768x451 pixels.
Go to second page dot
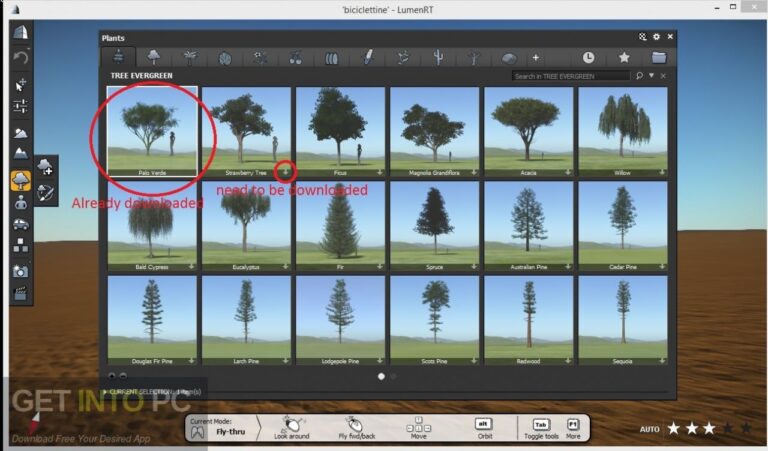coord(393,376)
